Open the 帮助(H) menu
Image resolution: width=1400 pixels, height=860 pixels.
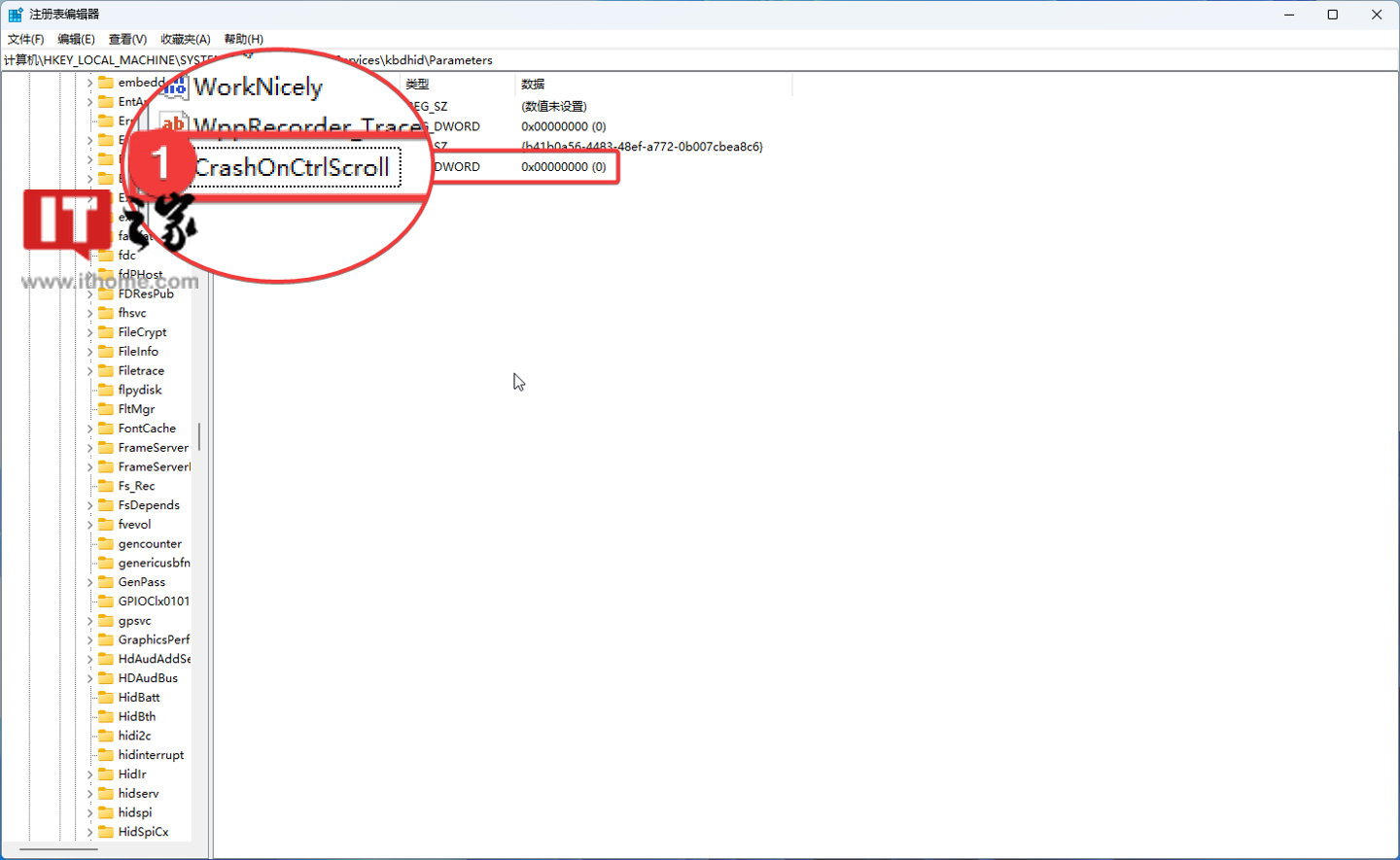243,39
